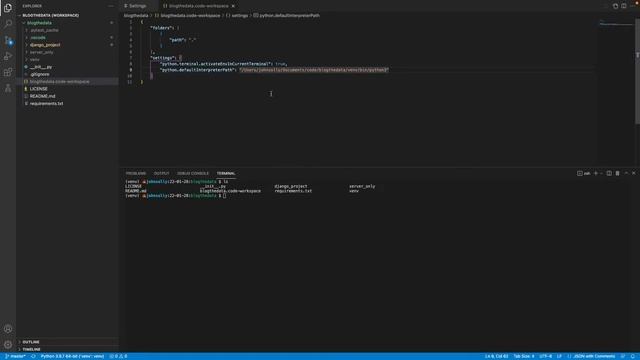Close the terminal panel
Screen dimensions: 640x360
(x=633, y=173)
